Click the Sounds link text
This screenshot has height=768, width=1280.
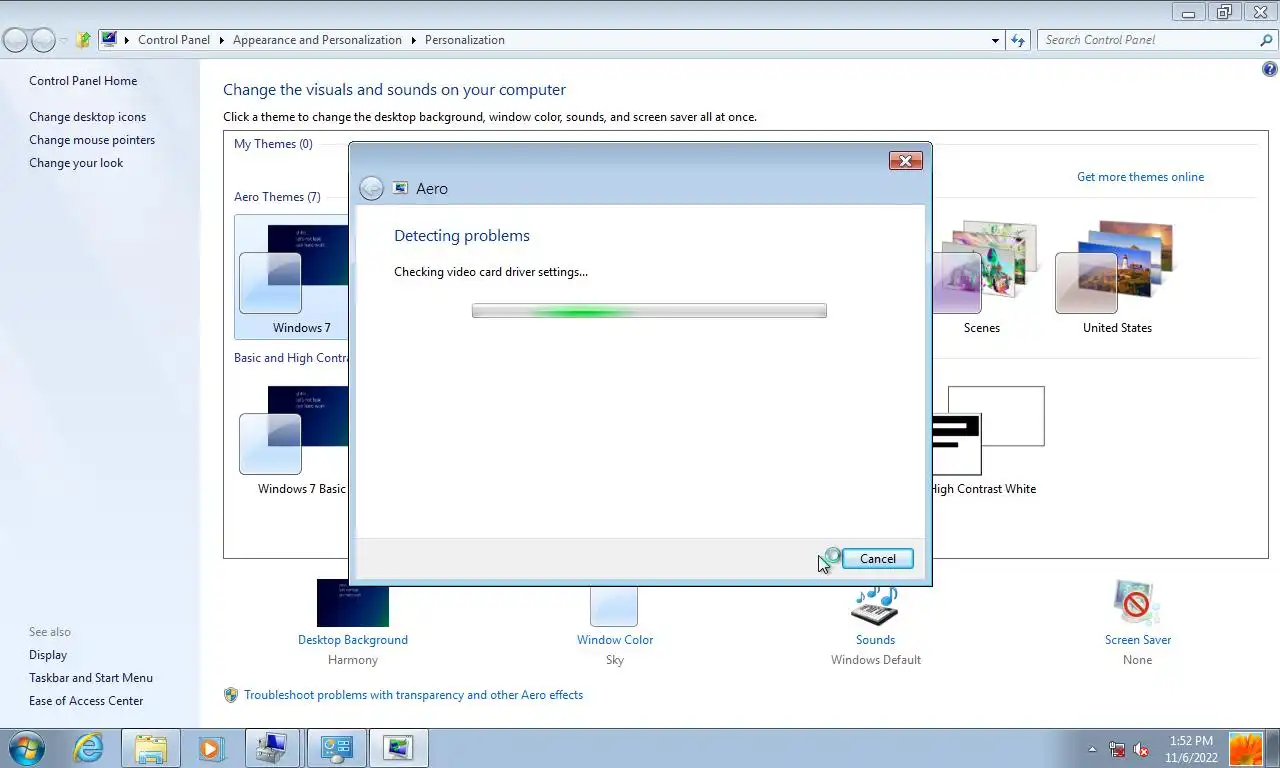pos(875,640)
